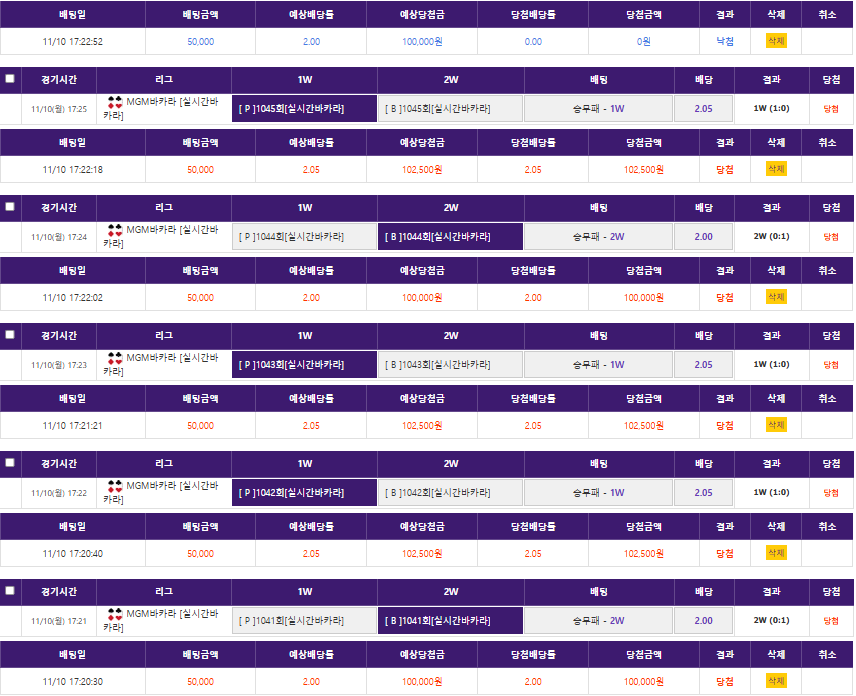The width and height of the screenshot is (856, 696).
Task: Check the box above the round 1042 game
Action: [x=10, y=463]
